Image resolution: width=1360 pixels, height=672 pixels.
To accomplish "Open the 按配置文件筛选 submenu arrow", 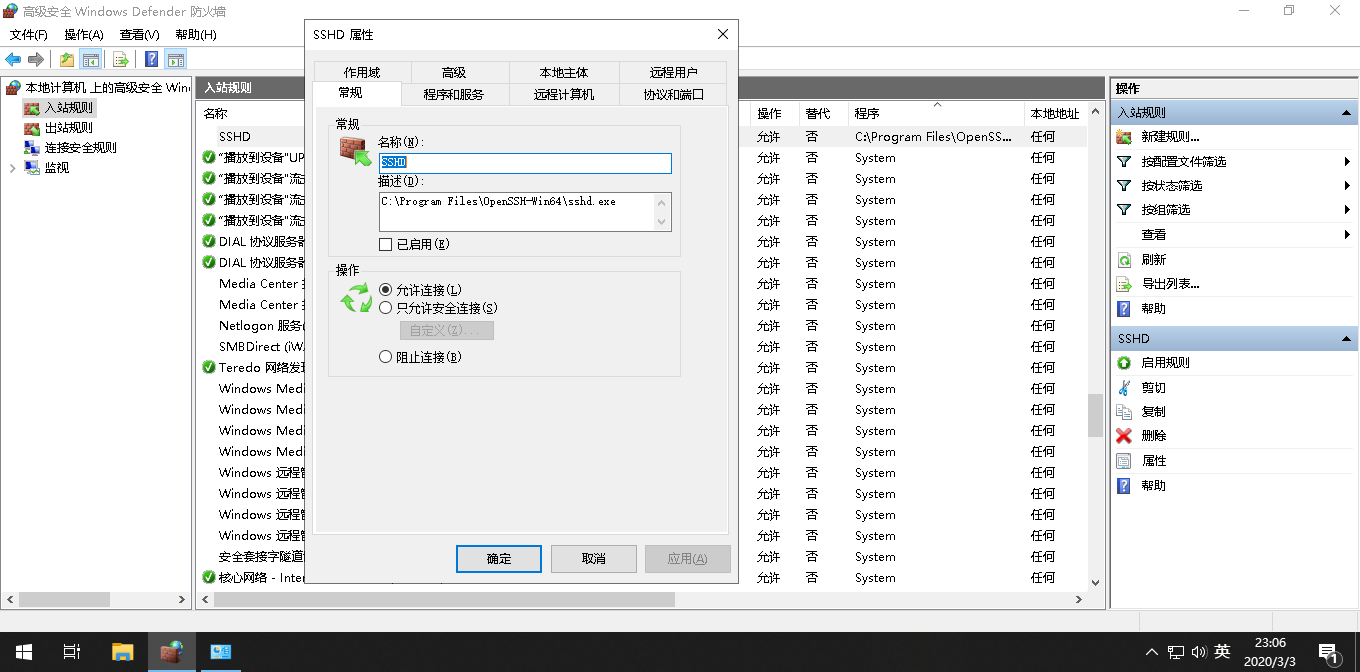I will click(x=1348, y=161).
